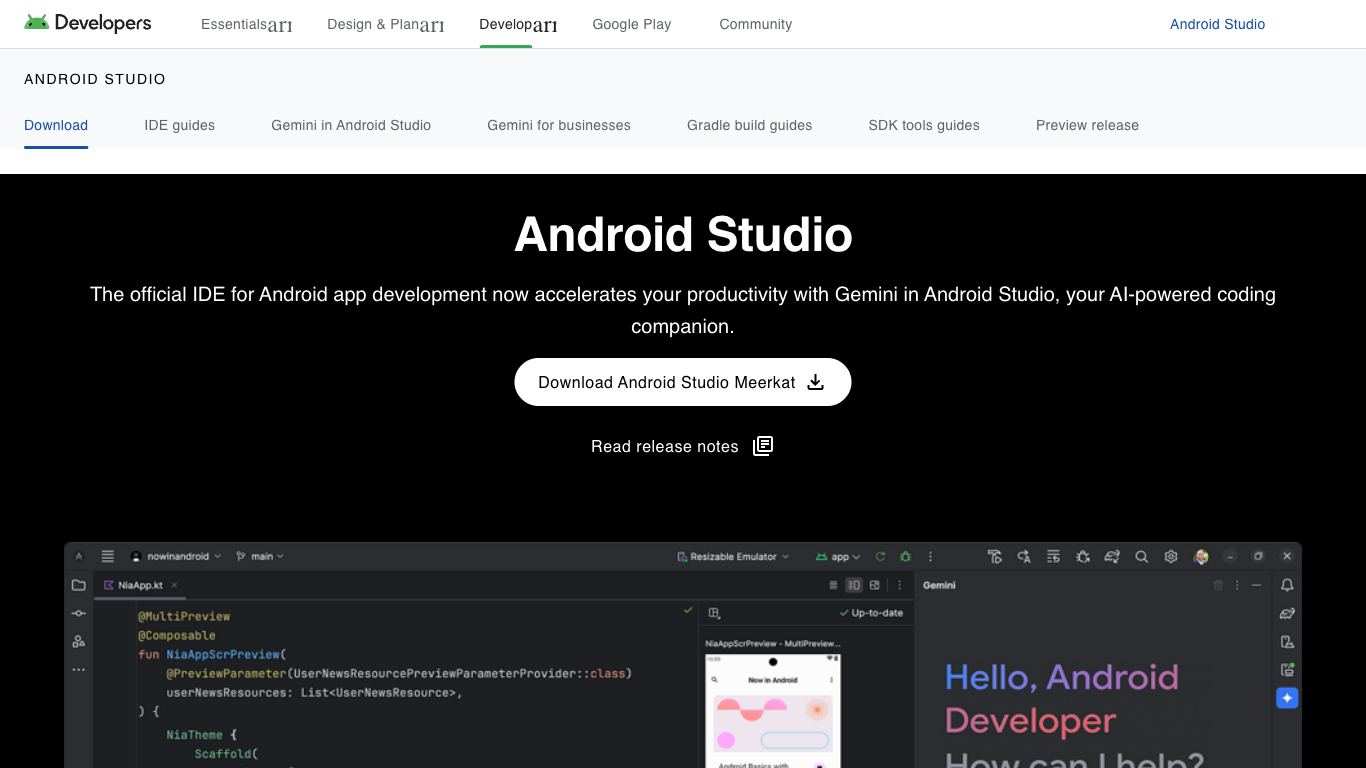1366x768 pixels.
Task: Minimize the Gemini panel
Action: click(1257, 585)
